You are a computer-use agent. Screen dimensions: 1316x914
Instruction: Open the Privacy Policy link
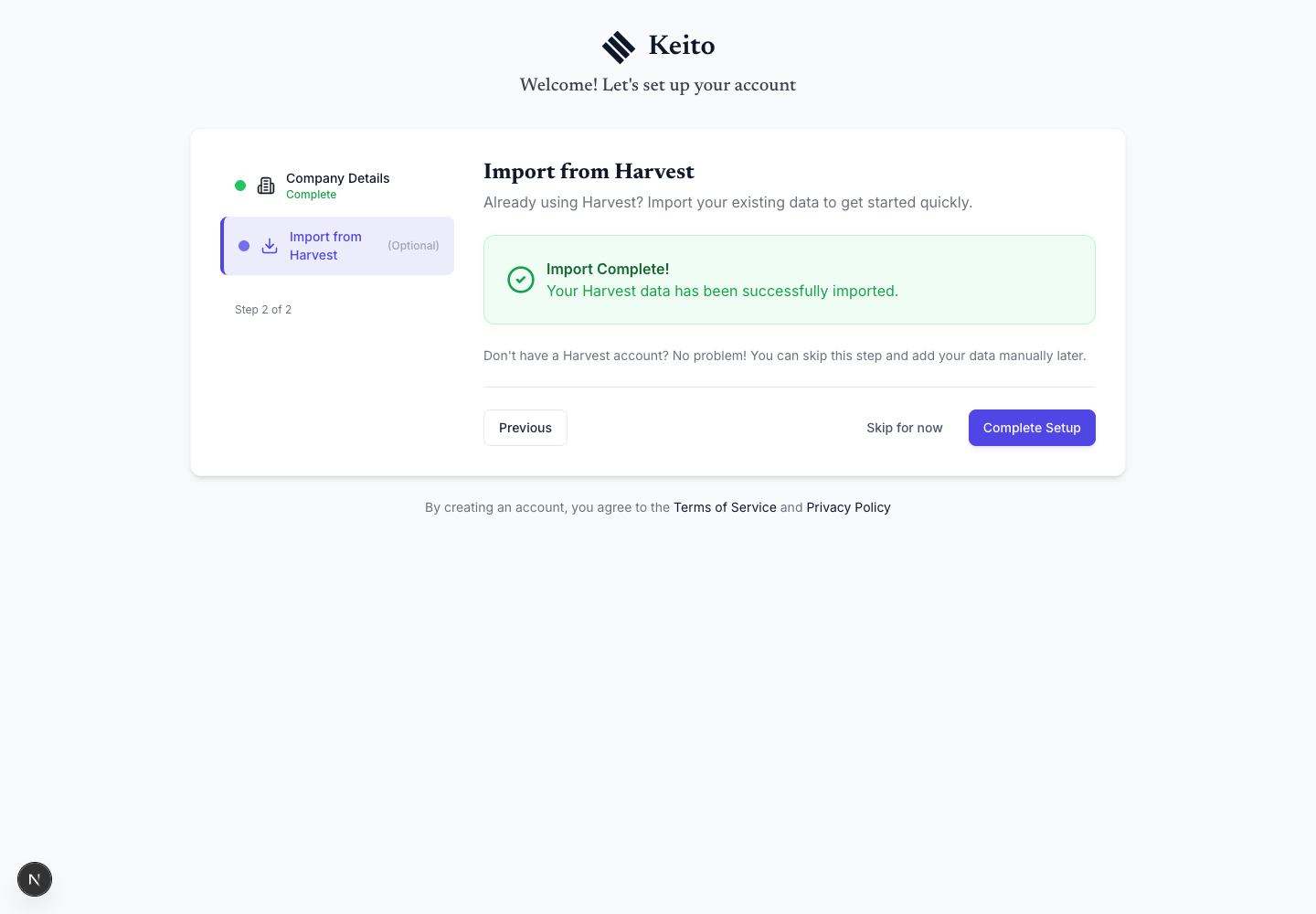click(848, 507)
